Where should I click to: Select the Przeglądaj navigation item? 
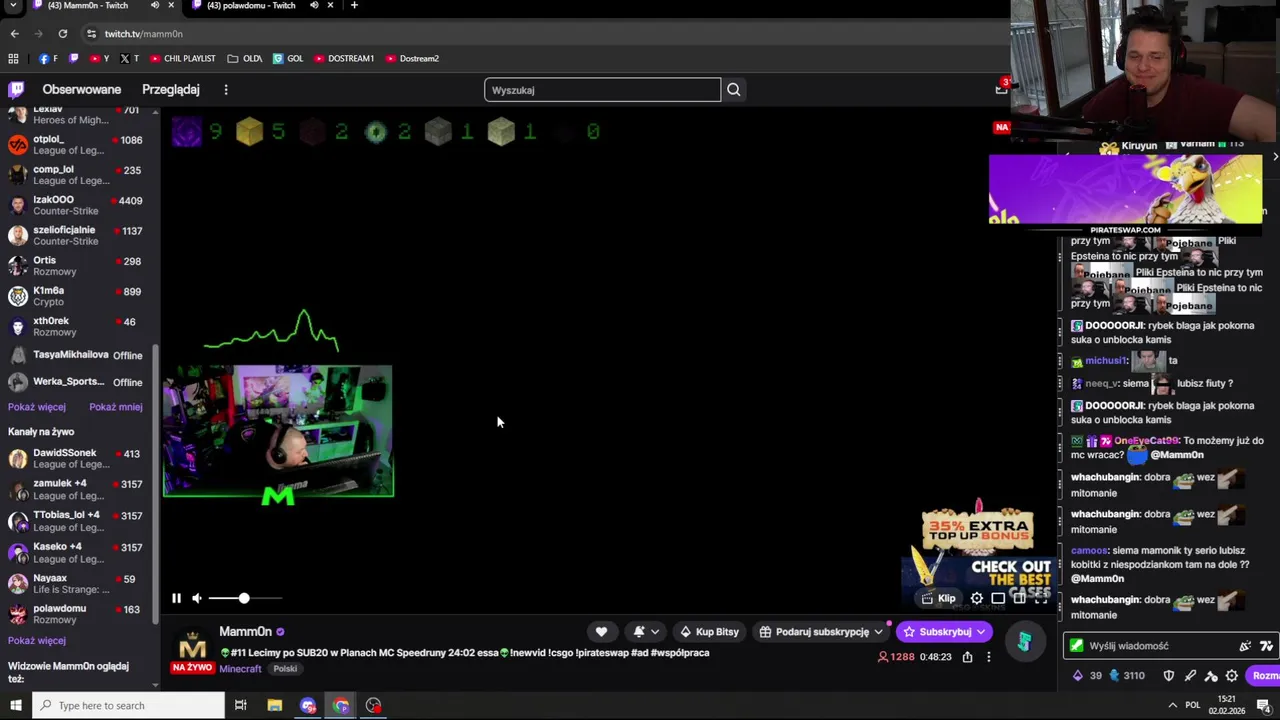point(171,89)
